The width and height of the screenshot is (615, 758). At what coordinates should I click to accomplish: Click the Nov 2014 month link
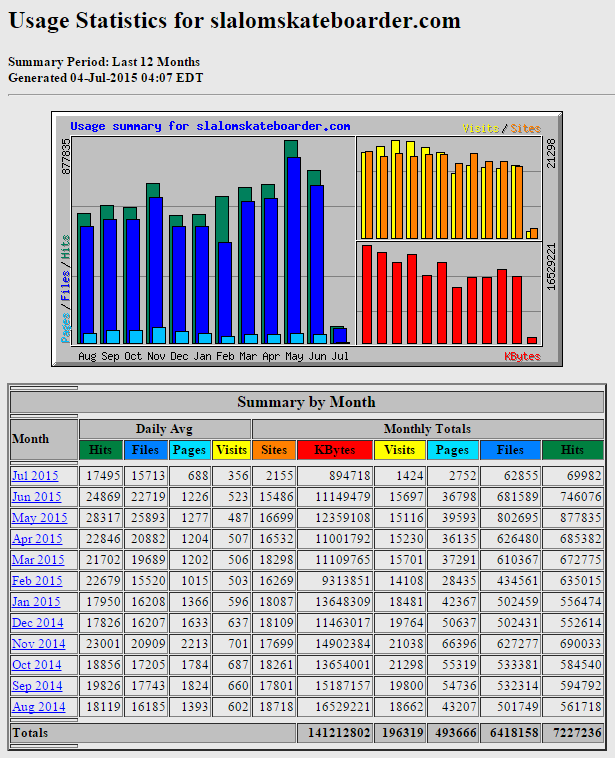coord(37,644)
